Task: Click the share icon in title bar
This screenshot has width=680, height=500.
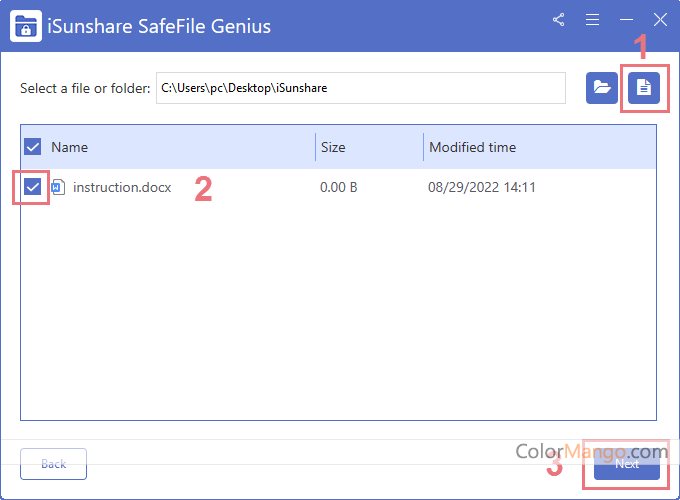Action: pos(559,20)
